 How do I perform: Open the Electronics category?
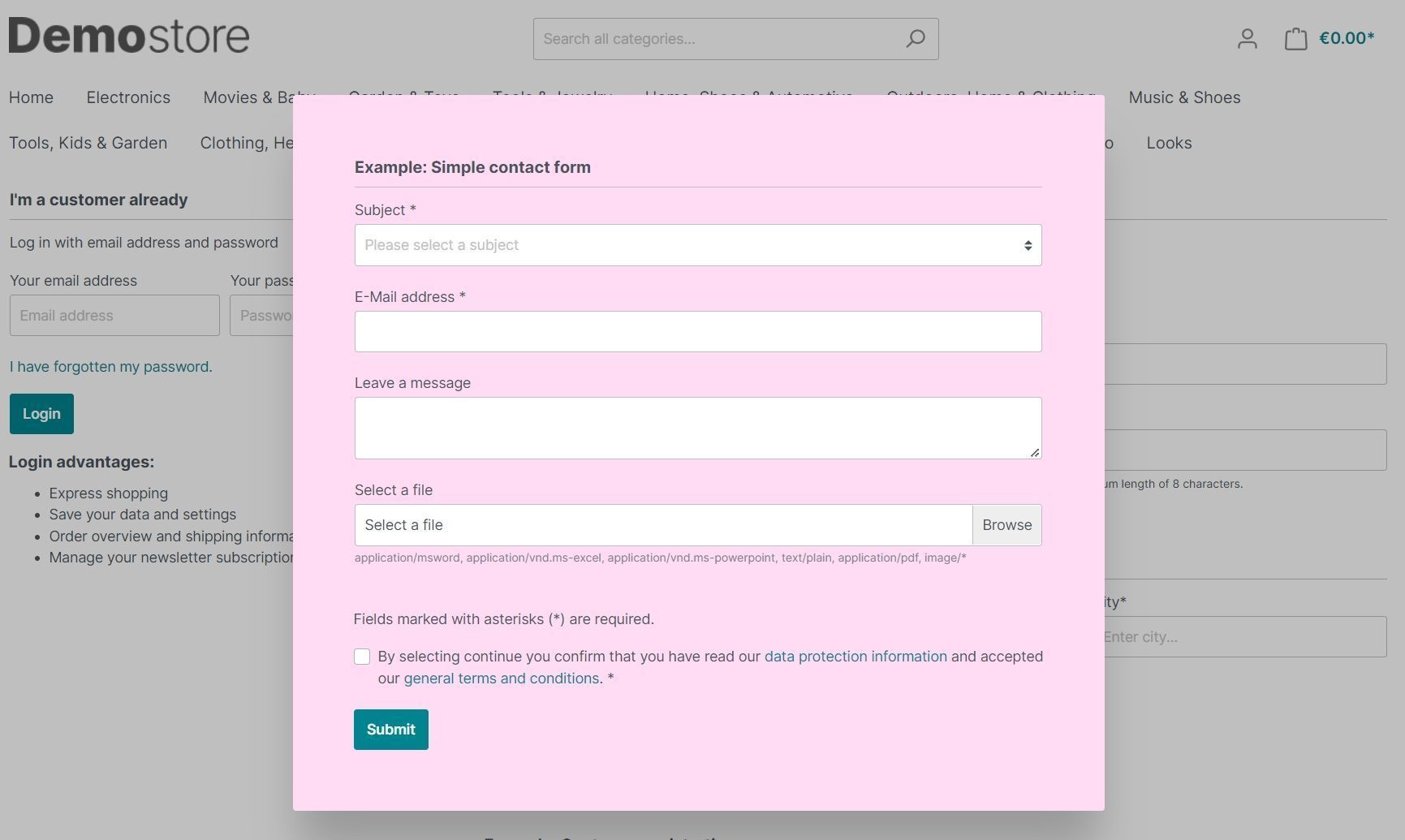click(x=128, y=97)
